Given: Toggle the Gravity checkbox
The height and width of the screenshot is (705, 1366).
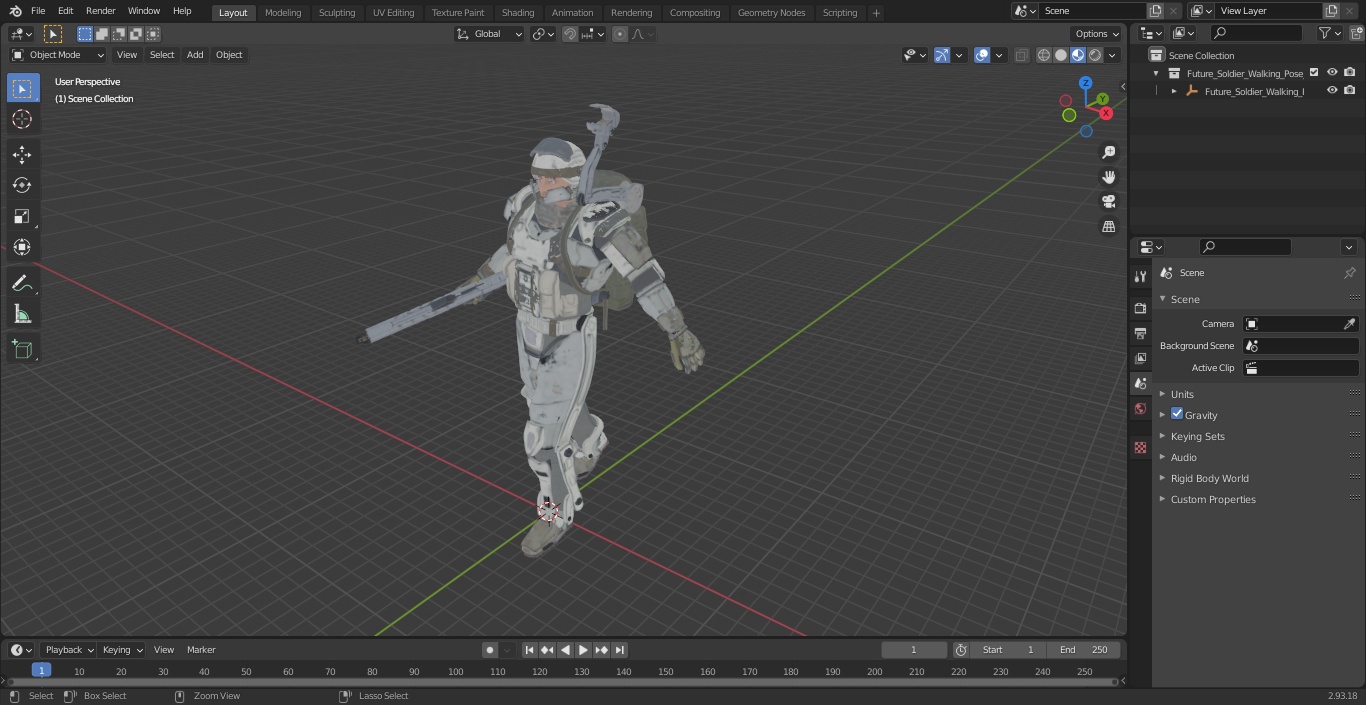Looking at the screenshot, I should pyautogui.click(x=1177, y=414).
